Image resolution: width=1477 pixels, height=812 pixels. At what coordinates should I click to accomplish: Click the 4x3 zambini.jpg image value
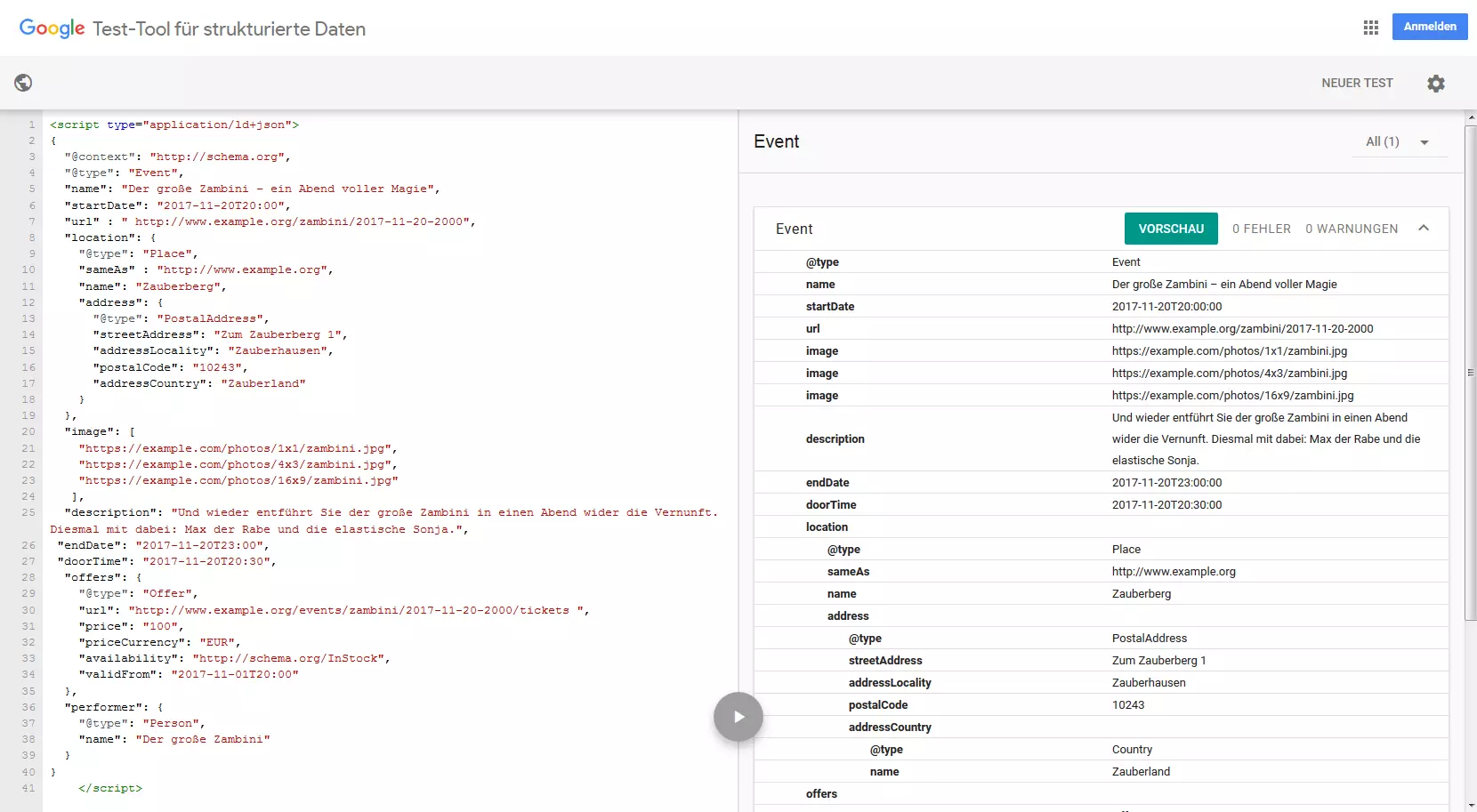(x=1230, y=373)
